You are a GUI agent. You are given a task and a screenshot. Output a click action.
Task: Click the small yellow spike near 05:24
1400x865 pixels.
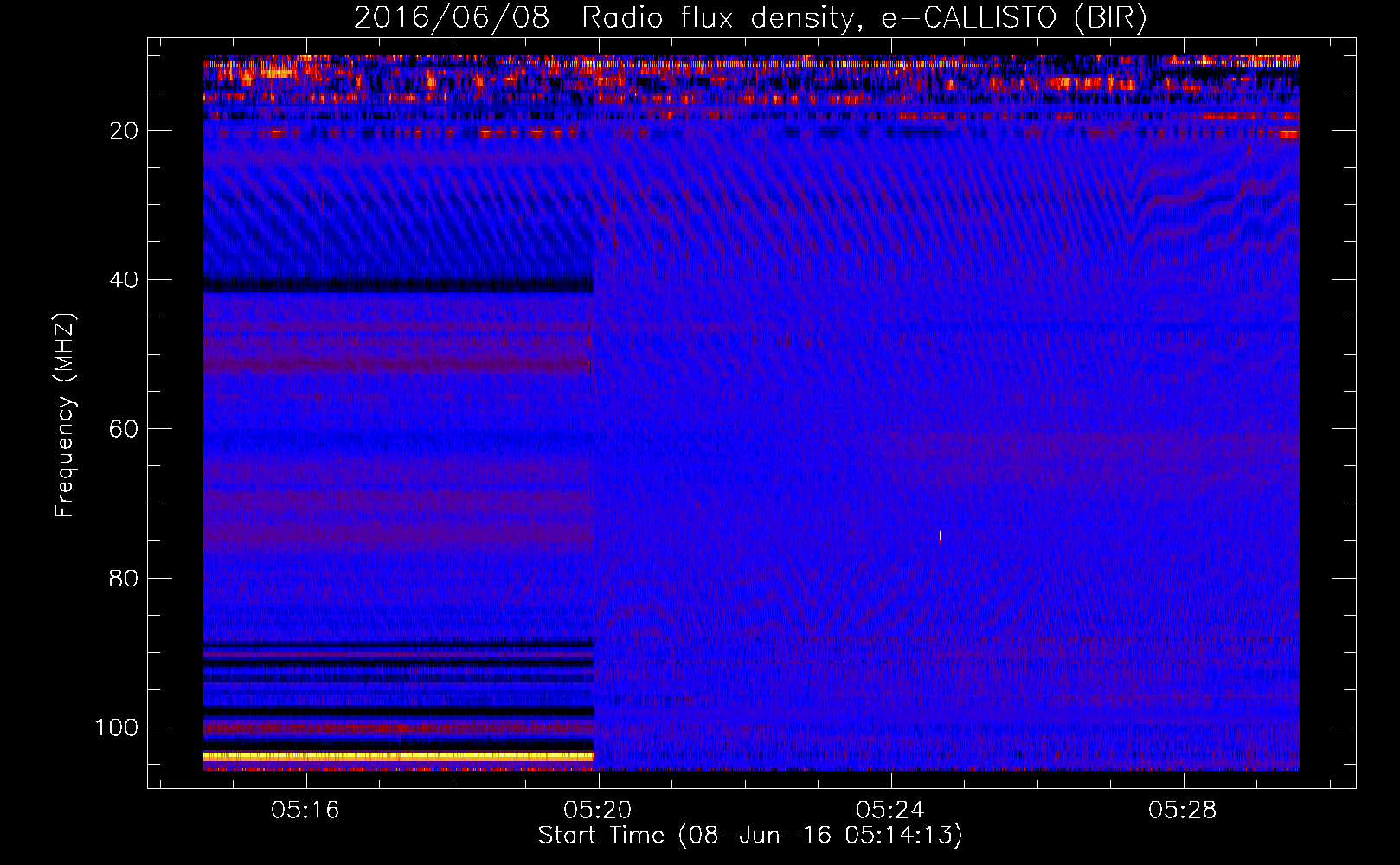[940, 536]
